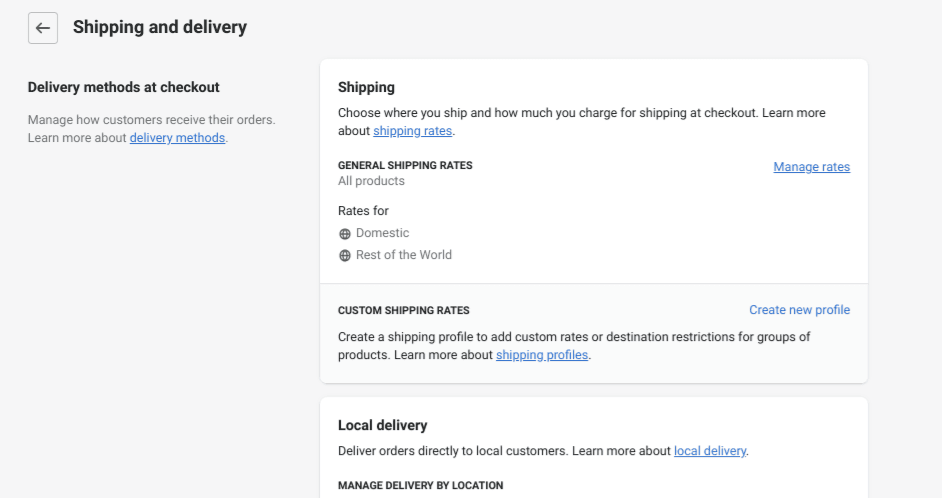Screen dimensions: 942x498
Task: Click the Shipping card heading
Action: tap(366, 88)
